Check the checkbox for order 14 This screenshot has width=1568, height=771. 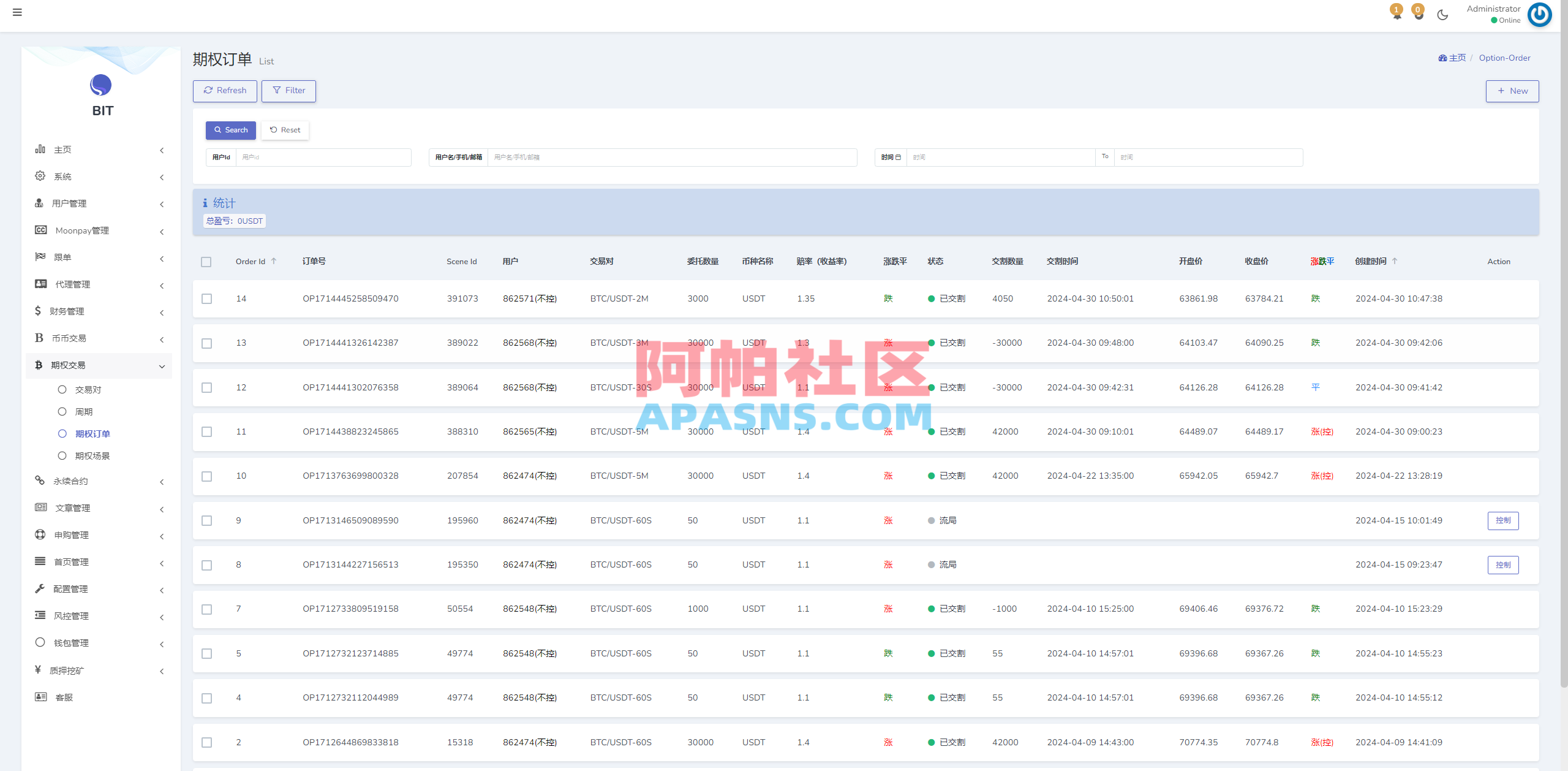click(206, 298)
